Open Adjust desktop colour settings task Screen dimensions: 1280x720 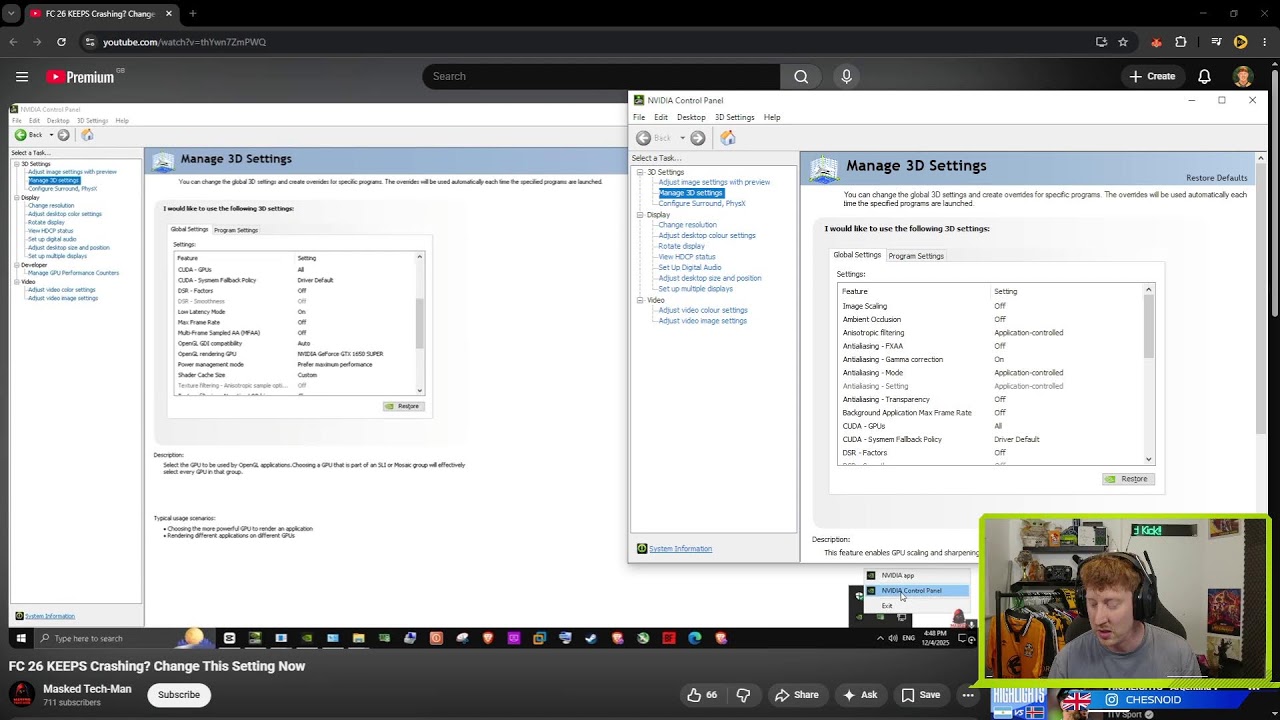[x=707, y=236]
